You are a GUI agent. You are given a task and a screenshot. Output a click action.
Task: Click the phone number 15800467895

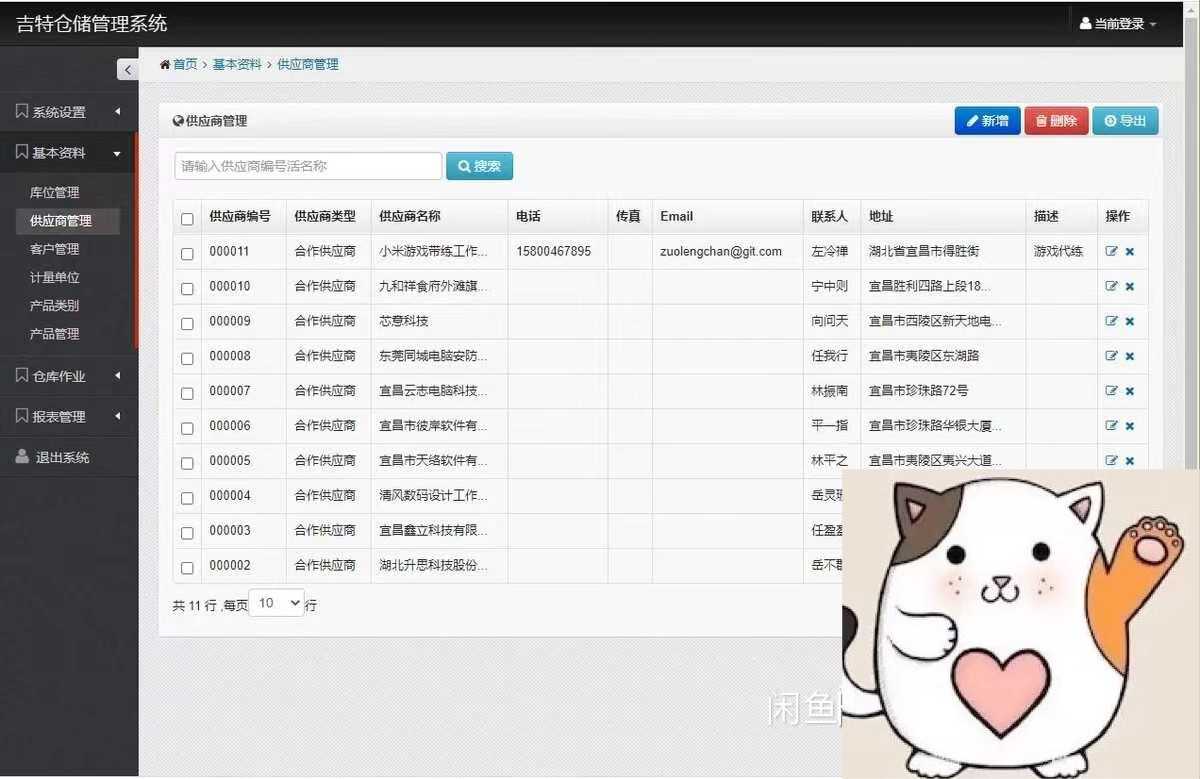[553, 251]
